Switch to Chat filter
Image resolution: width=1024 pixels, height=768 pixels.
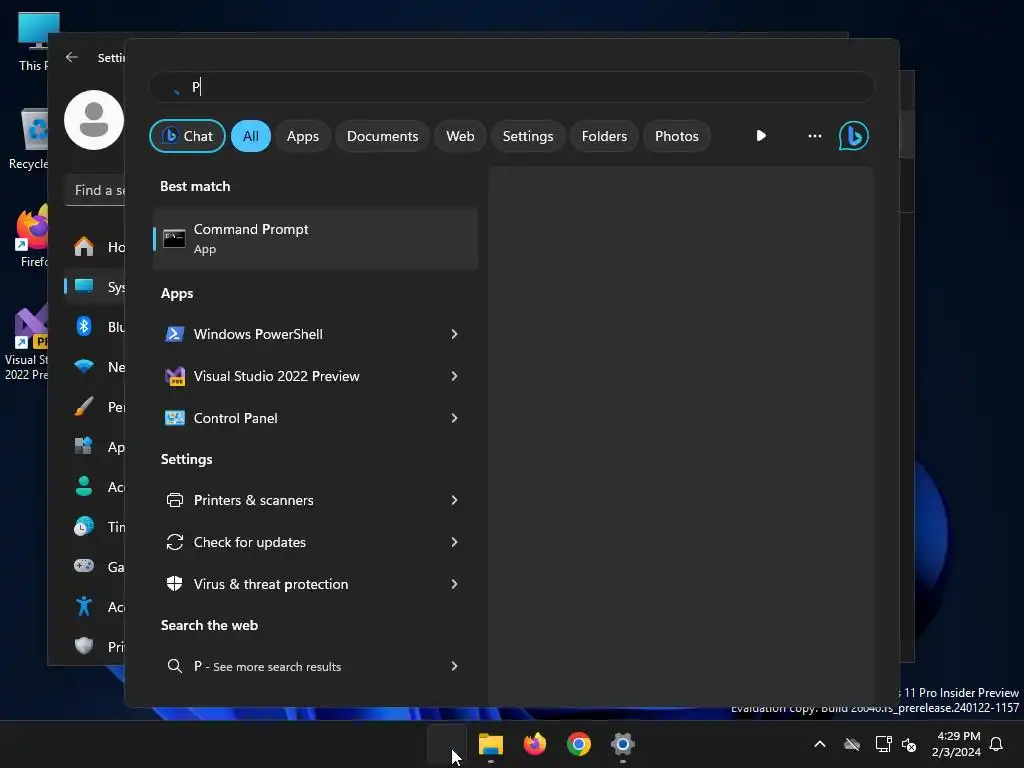click(x=187, y=136)
